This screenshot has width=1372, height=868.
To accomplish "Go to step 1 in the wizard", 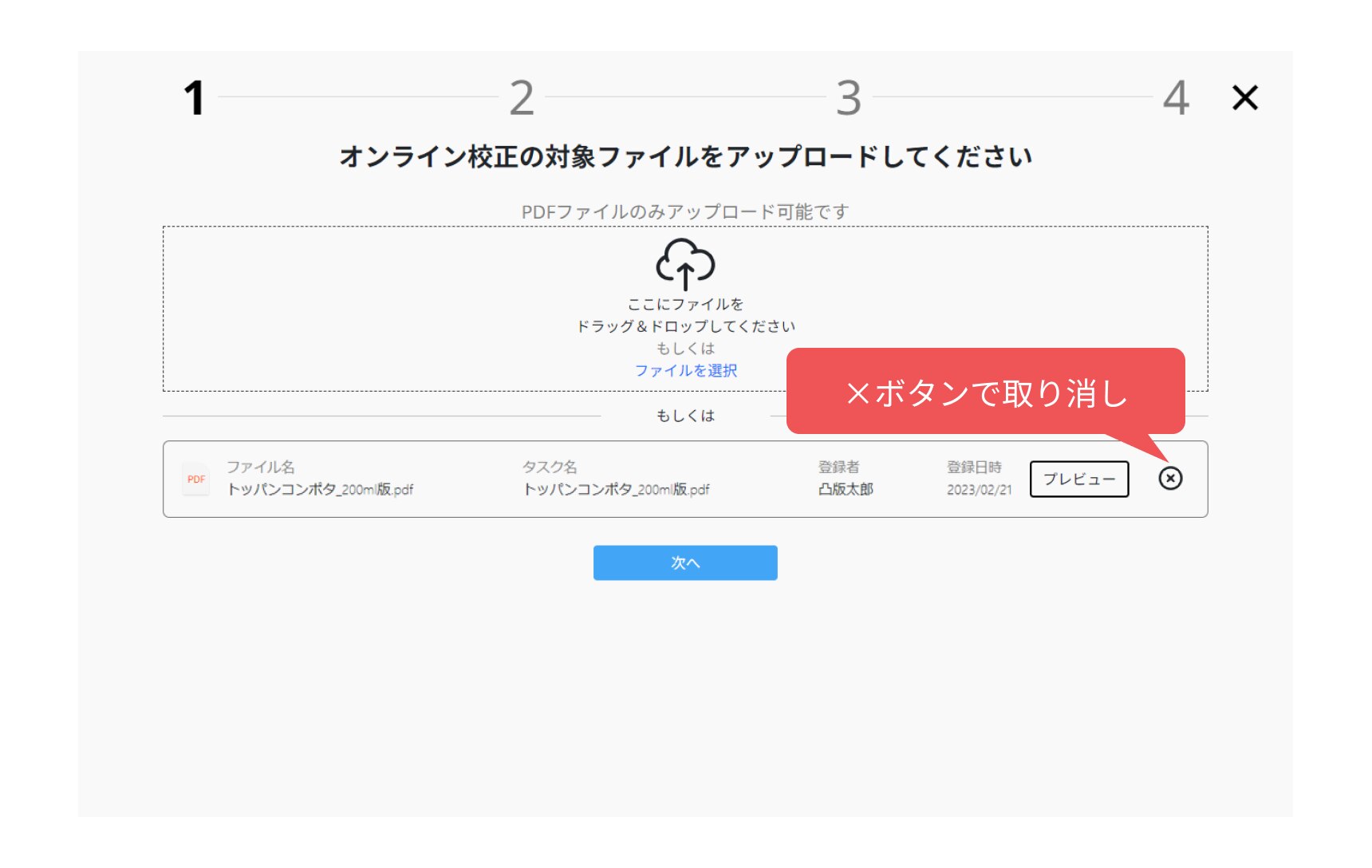I will point(194,98).
